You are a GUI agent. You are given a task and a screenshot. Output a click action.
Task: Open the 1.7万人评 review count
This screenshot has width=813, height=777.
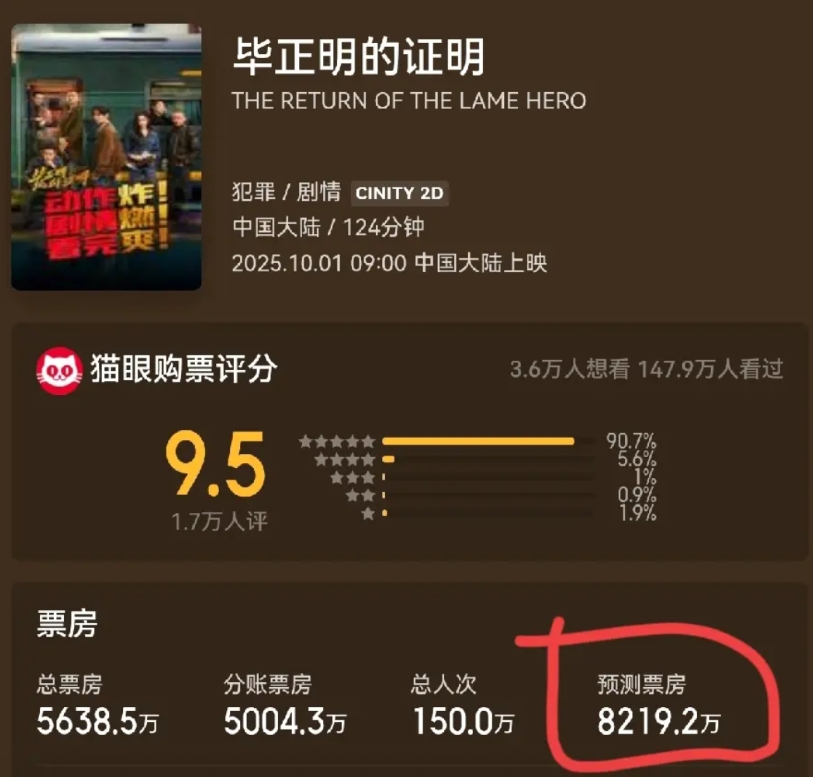point(219,521)
